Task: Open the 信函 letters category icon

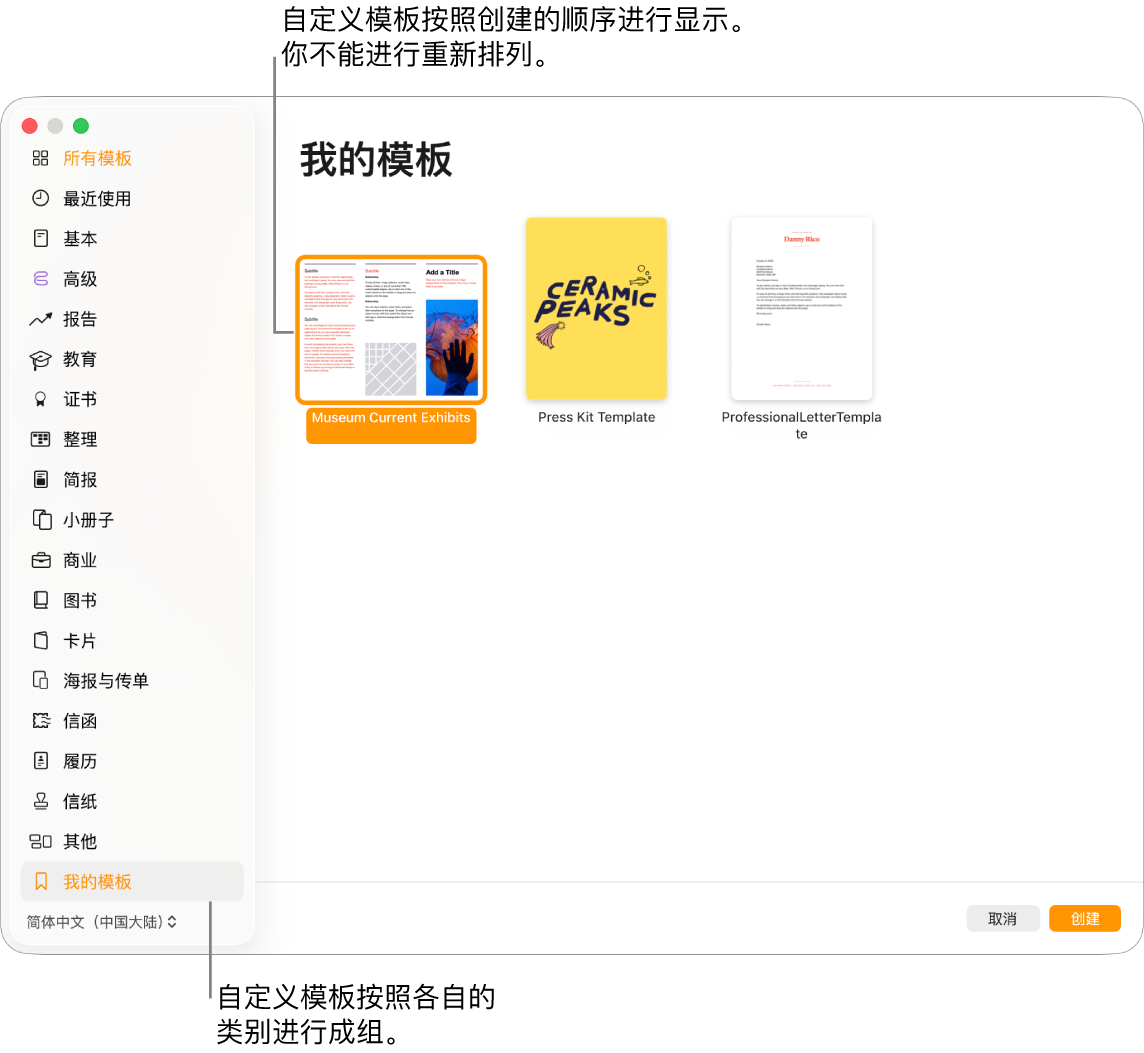Action: point(41,721)
